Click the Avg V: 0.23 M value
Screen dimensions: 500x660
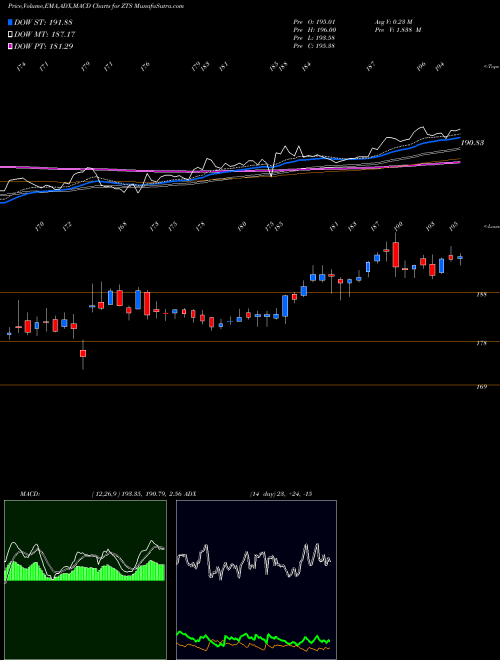(x=394, y=22)
